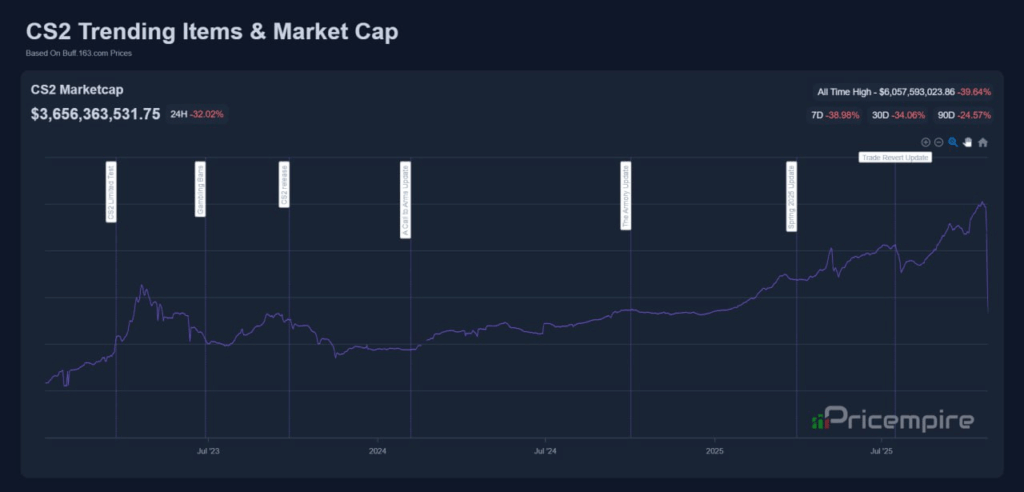Click the chart zoom out icon
This screenshot has height=492, width=1024.
click(939, 142)
